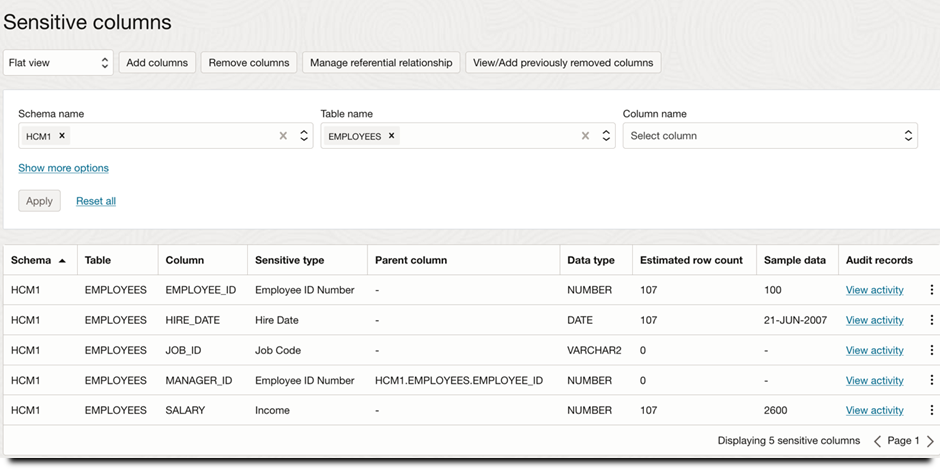View activity for HIRE_DATE
Screen dimensions: 940x471
875,320
